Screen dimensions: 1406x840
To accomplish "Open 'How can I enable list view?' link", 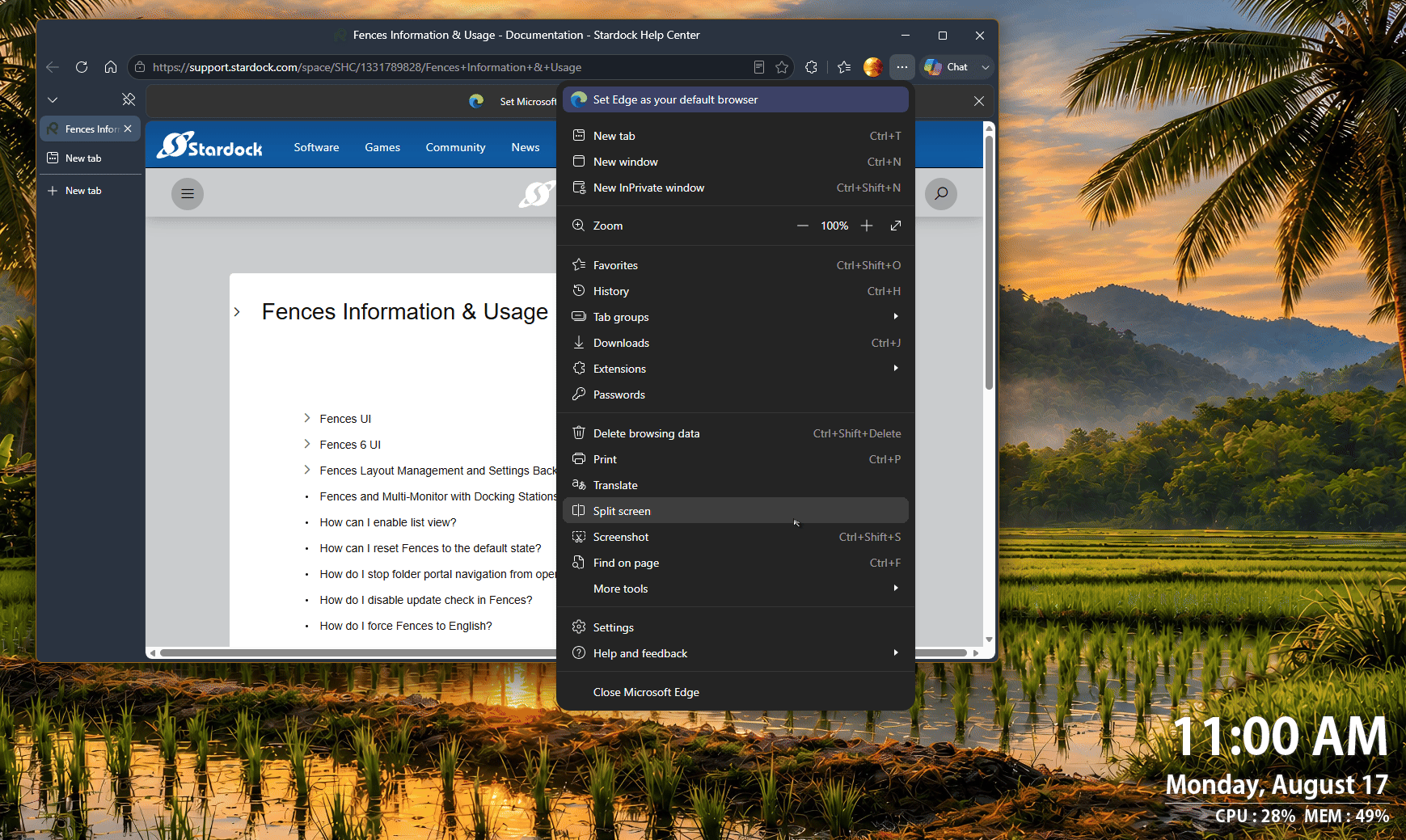I will coord(388,522).
